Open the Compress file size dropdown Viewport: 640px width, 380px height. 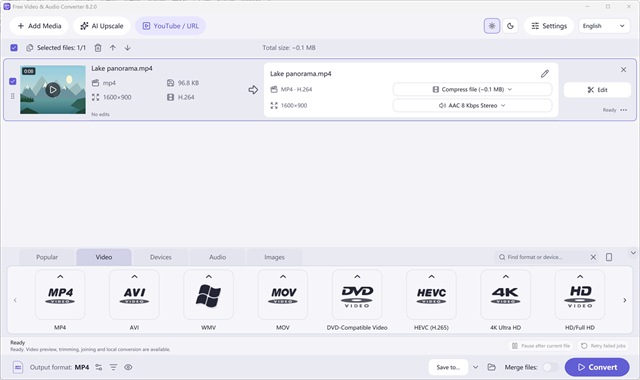(472, 89)
